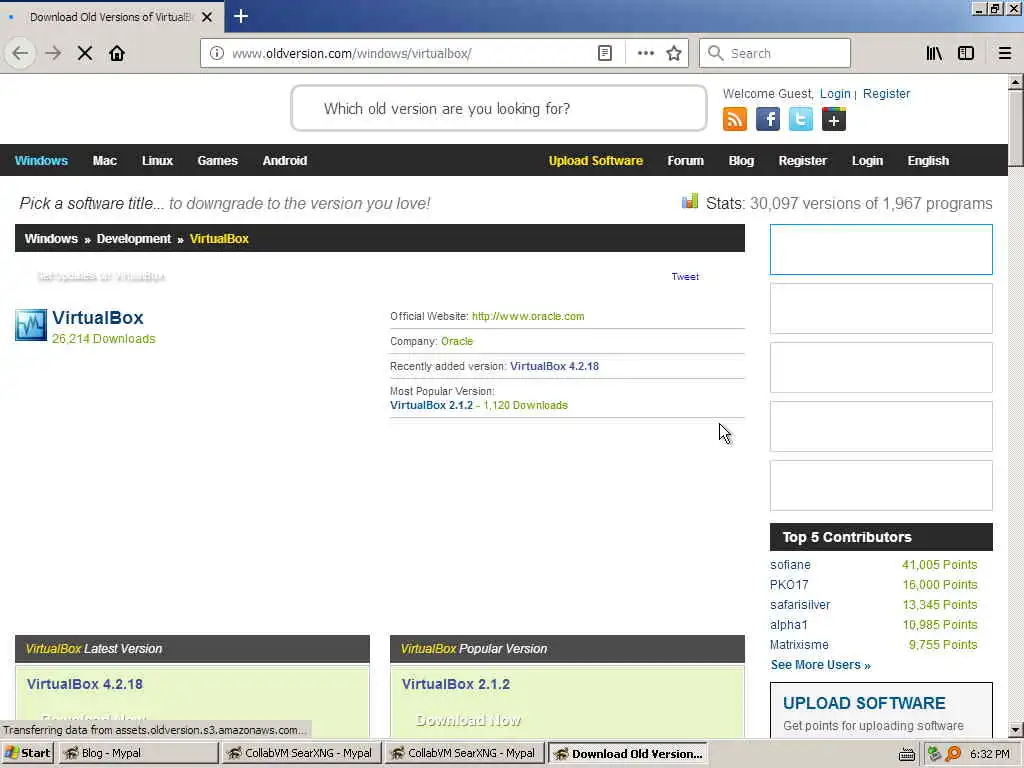Open the browser library icon

click(x=934, y=53)
